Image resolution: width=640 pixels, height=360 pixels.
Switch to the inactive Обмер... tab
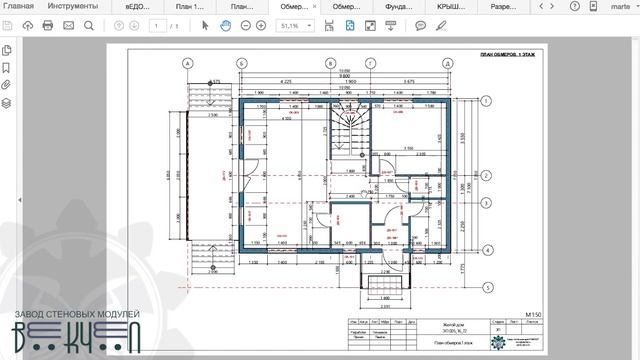point(347,7)
